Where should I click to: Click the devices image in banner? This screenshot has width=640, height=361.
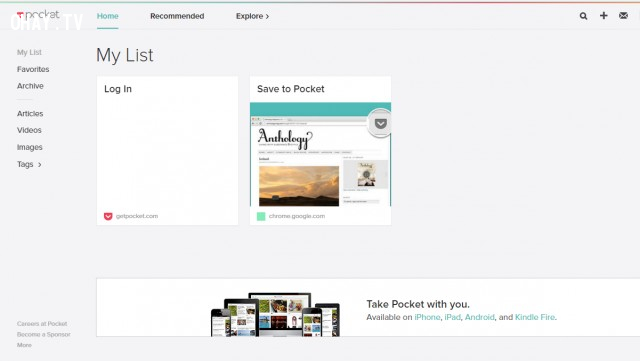click(275, 314)
